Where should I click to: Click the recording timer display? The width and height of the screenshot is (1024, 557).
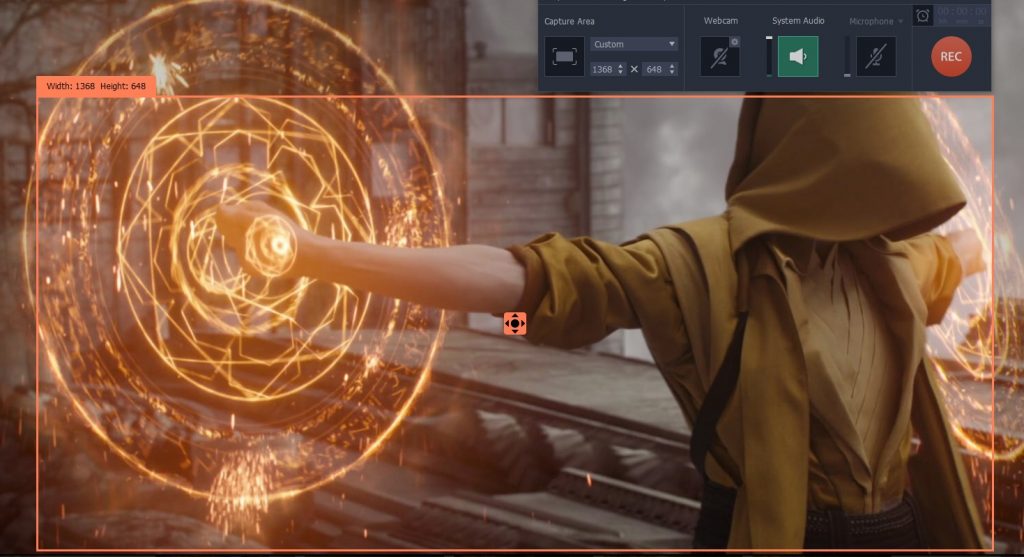coord(961,16)
